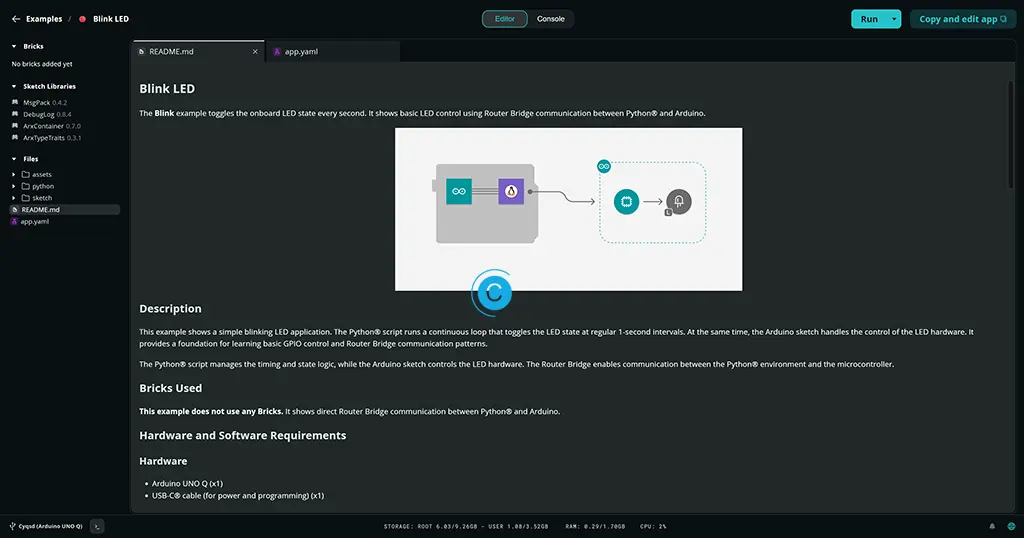Switch to the app.yaml tab
This screenshot has width=1024, height=538.
tap(301, 52)
